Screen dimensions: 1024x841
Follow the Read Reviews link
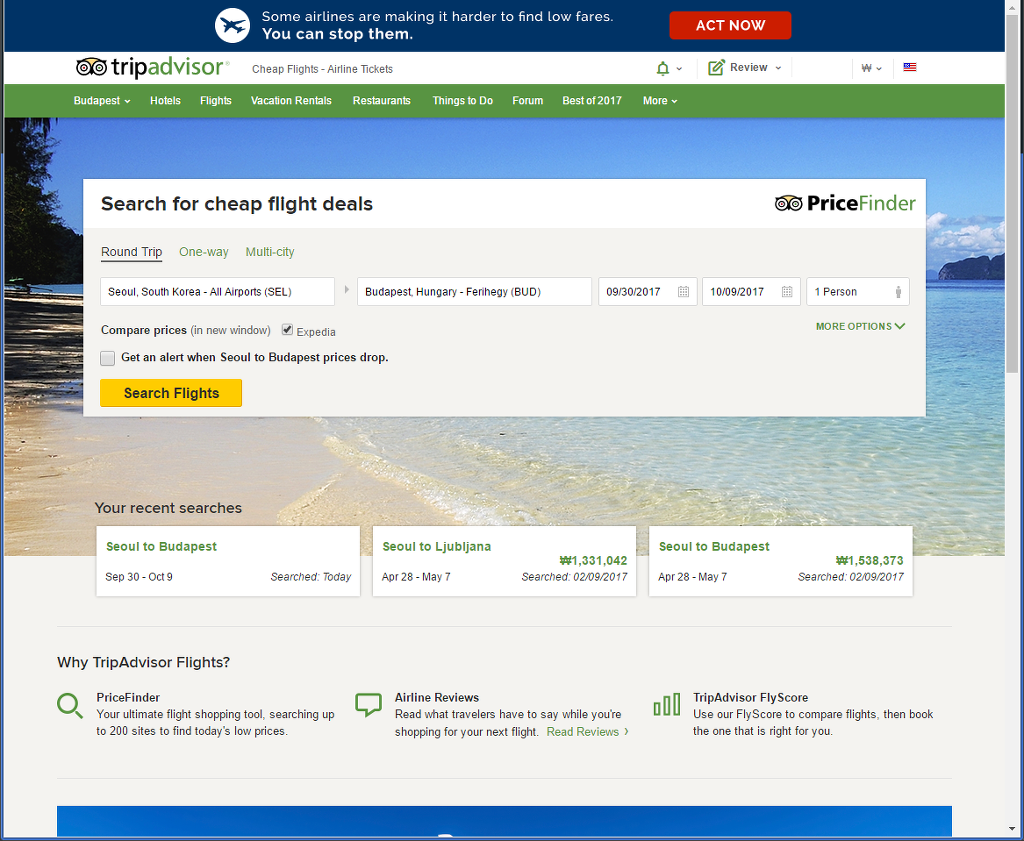coord(587,732)
